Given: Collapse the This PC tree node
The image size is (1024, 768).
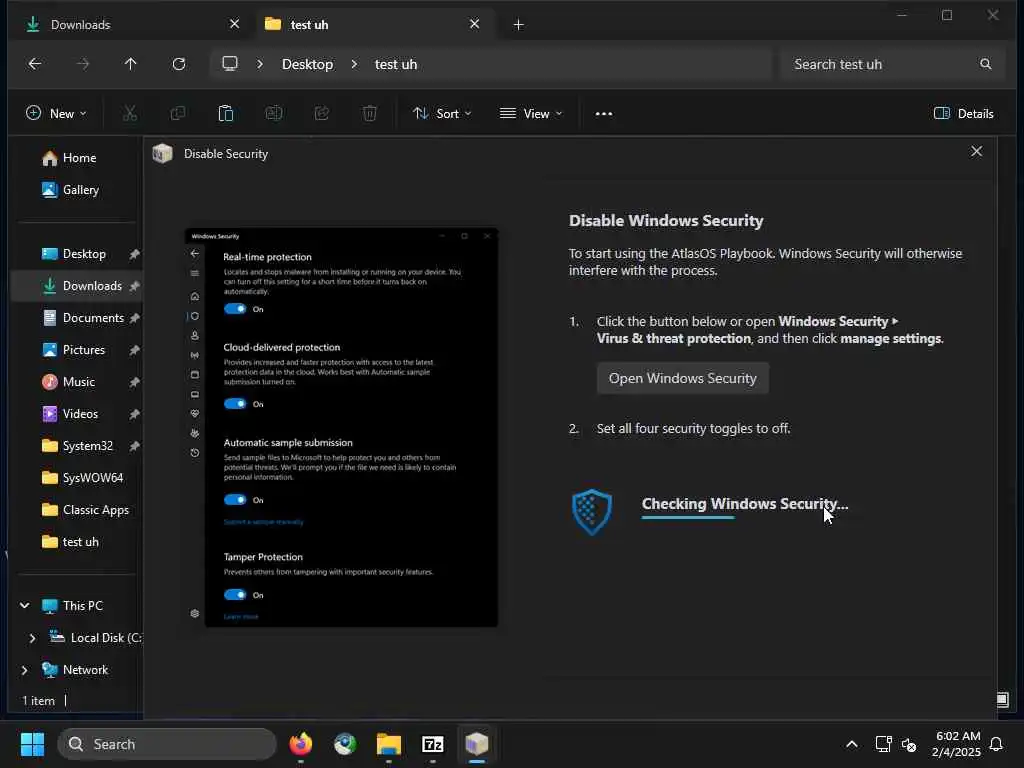Looking at the screenshot, I should [x=25, y=605].
